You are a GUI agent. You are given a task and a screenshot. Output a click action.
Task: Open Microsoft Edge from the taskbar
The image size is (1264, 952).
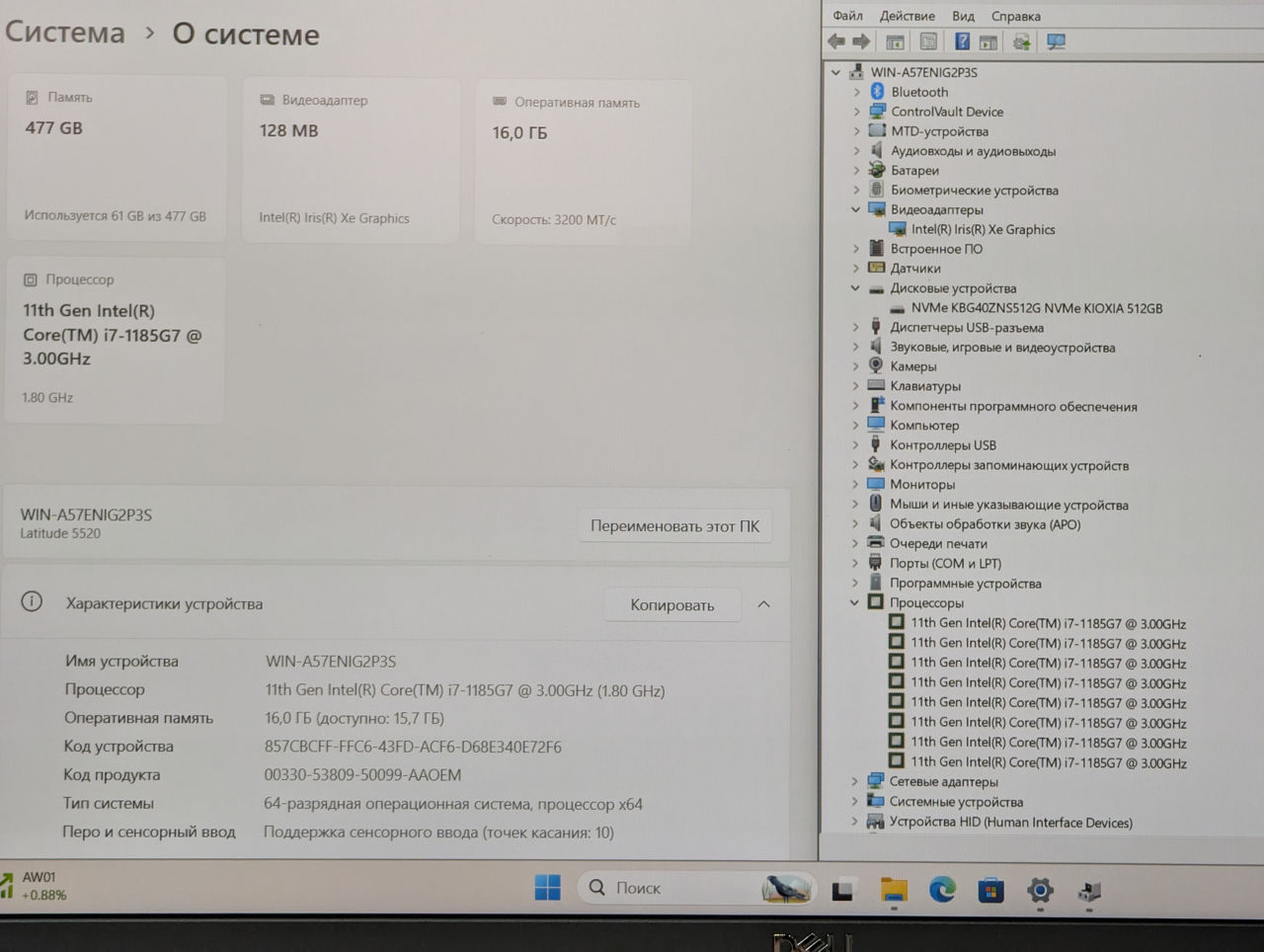(942, 890)
